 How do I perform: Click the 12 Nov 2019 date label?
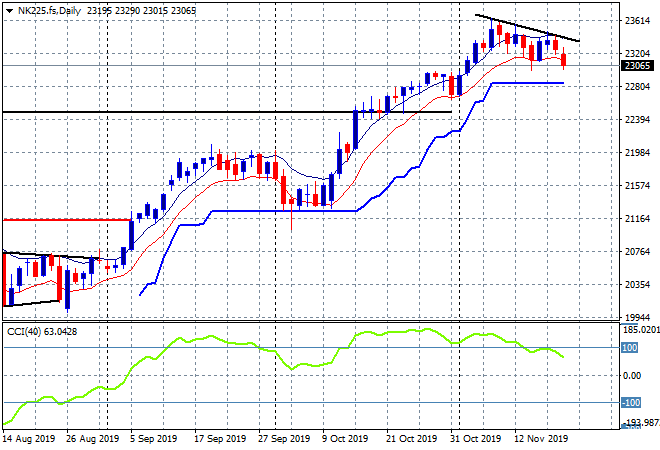pyautogui.click(x=541, y=439)
